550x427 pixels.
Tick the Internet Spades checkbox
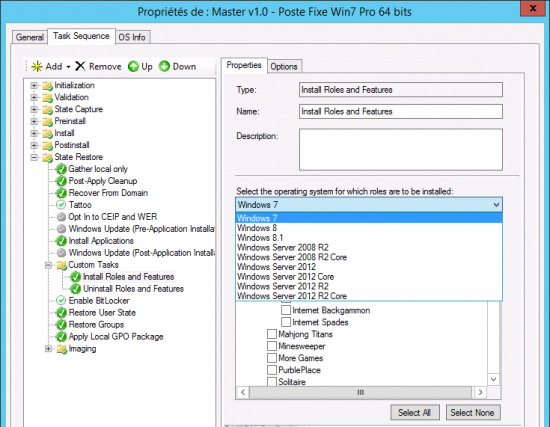[x=286, y=322]
